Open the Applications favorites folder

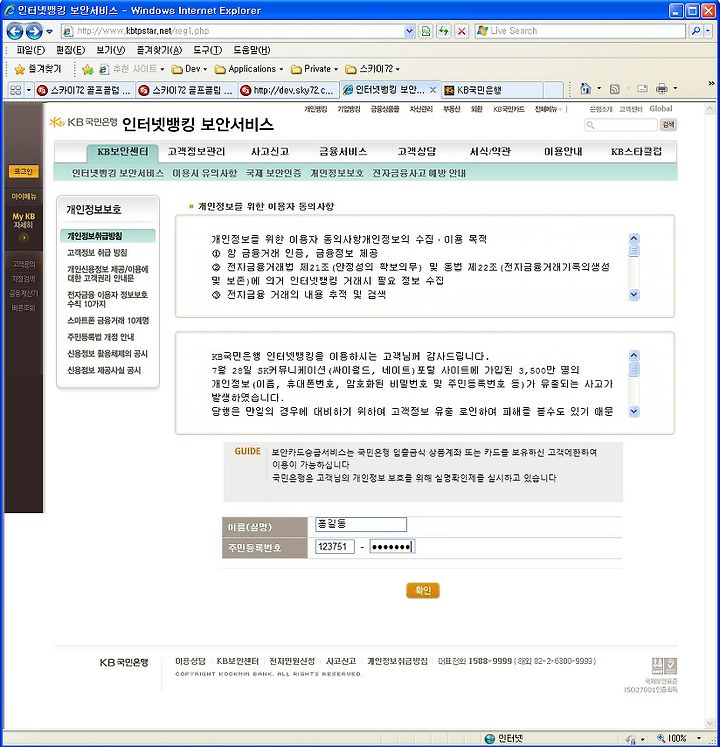coord(249,69)
